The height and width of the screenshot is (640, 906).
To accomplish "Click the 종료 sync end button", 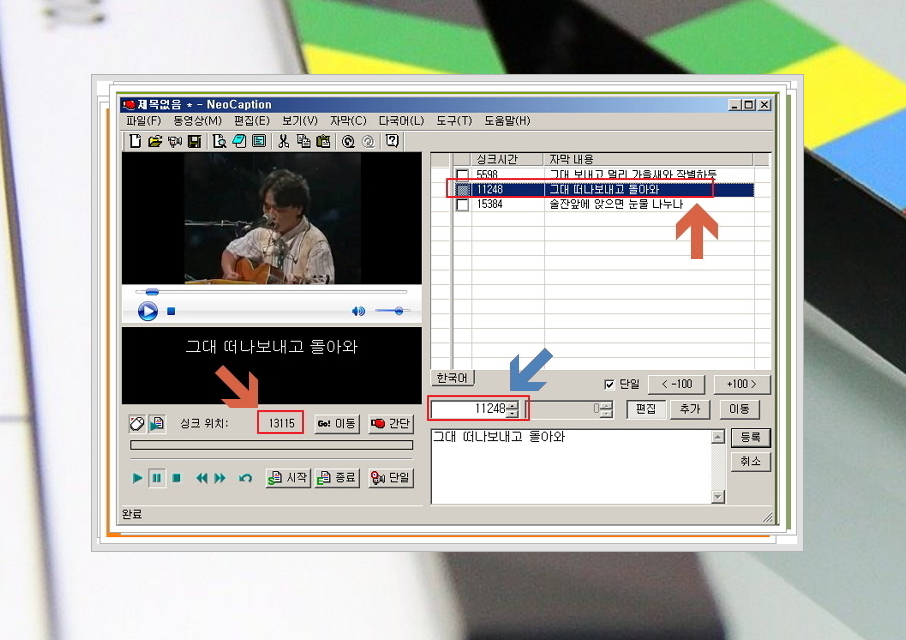I will 337,478.
